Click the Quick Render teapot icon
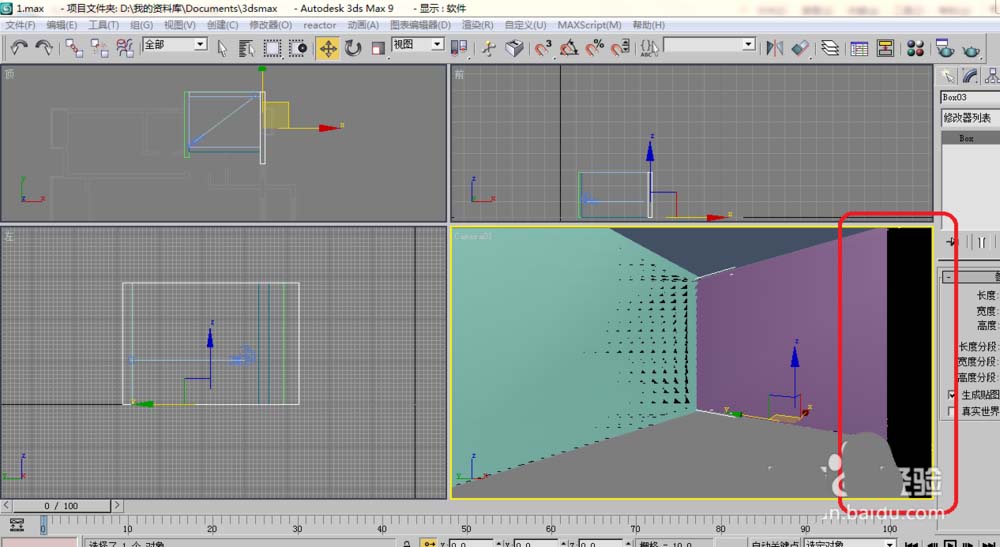The image size is (1000, 547). (x=972, y=47)
